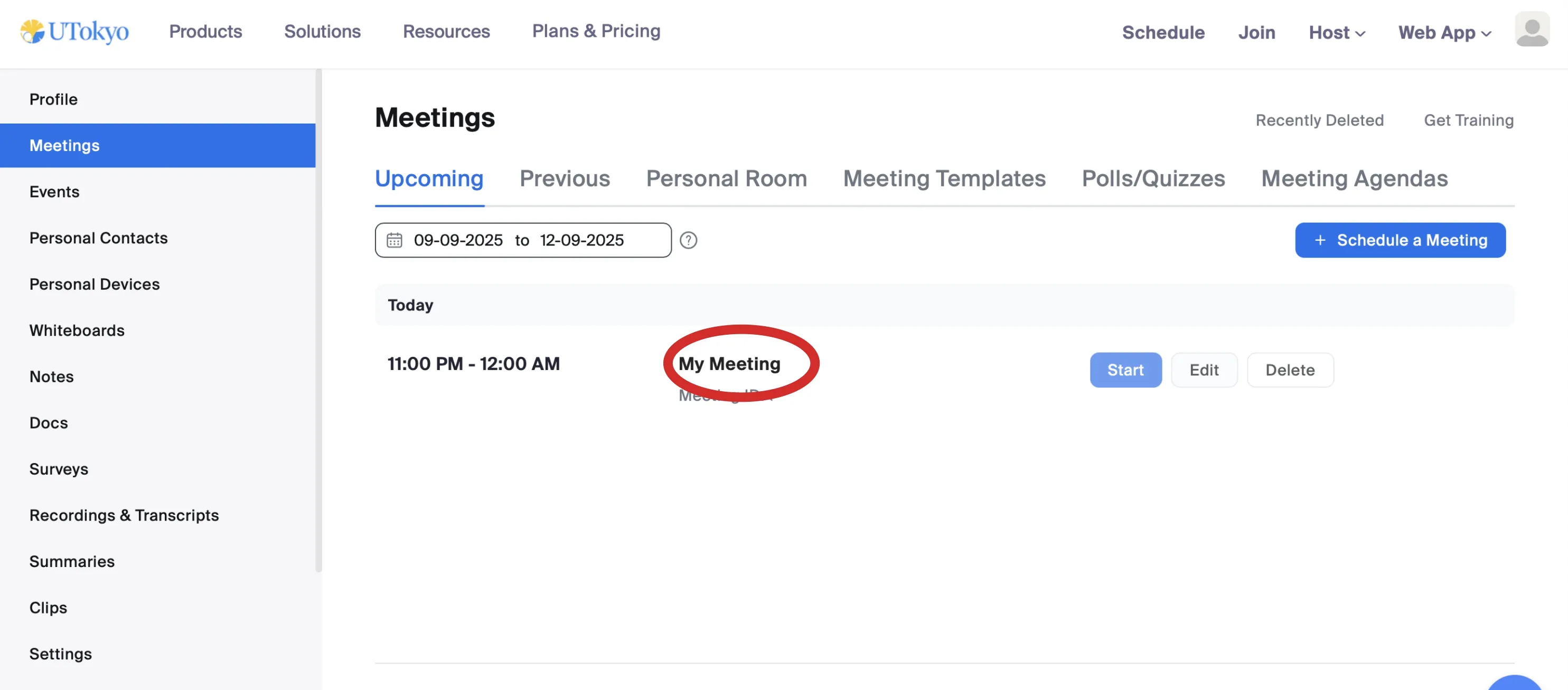Open the Products menu
The height and width of the screenshot is (690, 1568).
tap(205, 31)
